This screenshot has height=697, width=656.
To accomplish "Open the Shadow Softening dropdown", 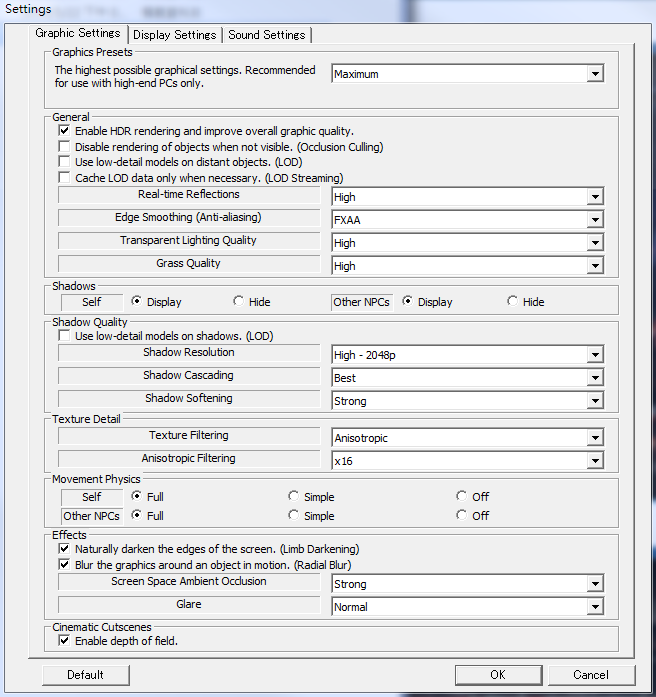I will click(x=468, y=401).
